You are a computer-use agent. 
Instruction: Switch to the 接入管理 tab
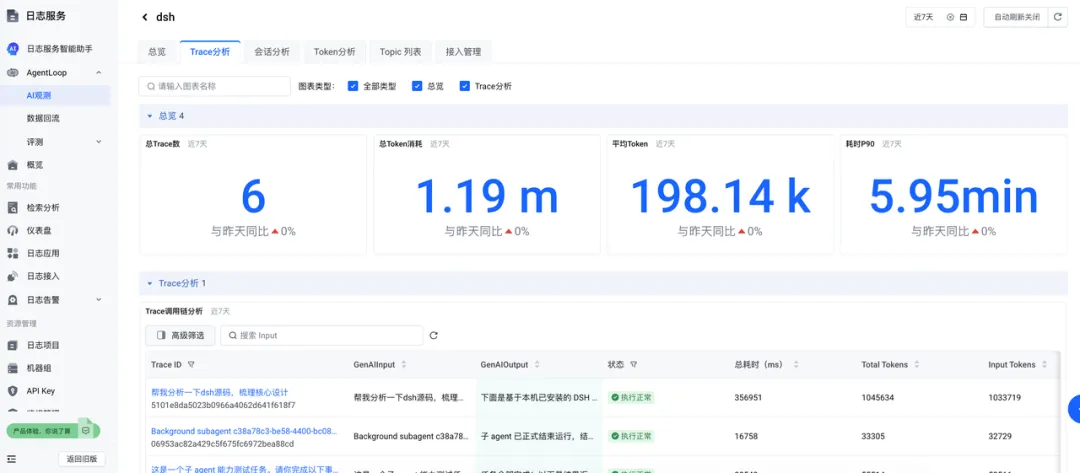[x=464, y=52]
